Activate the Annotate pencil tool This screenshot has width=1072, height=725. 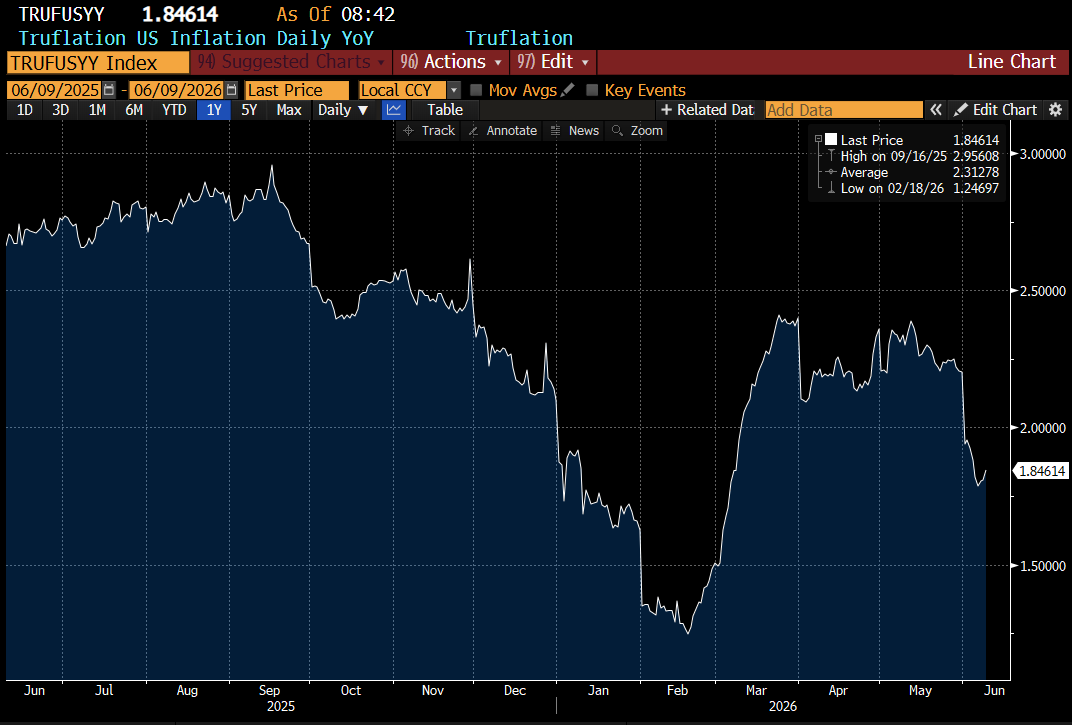(502, 131)
